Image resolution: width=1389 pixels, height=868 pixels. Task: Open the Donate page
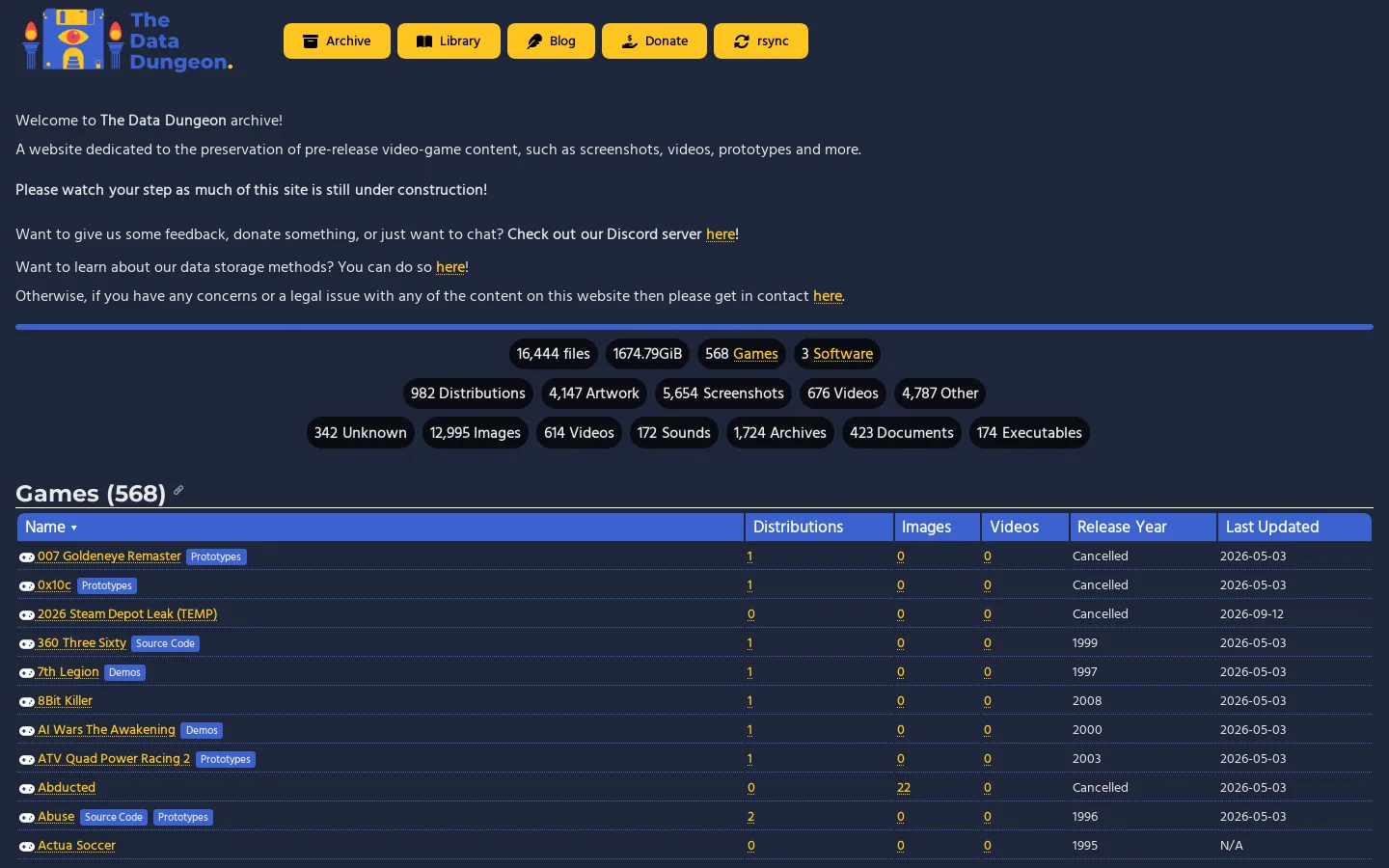pyautogui.click(x=654, y=41)
